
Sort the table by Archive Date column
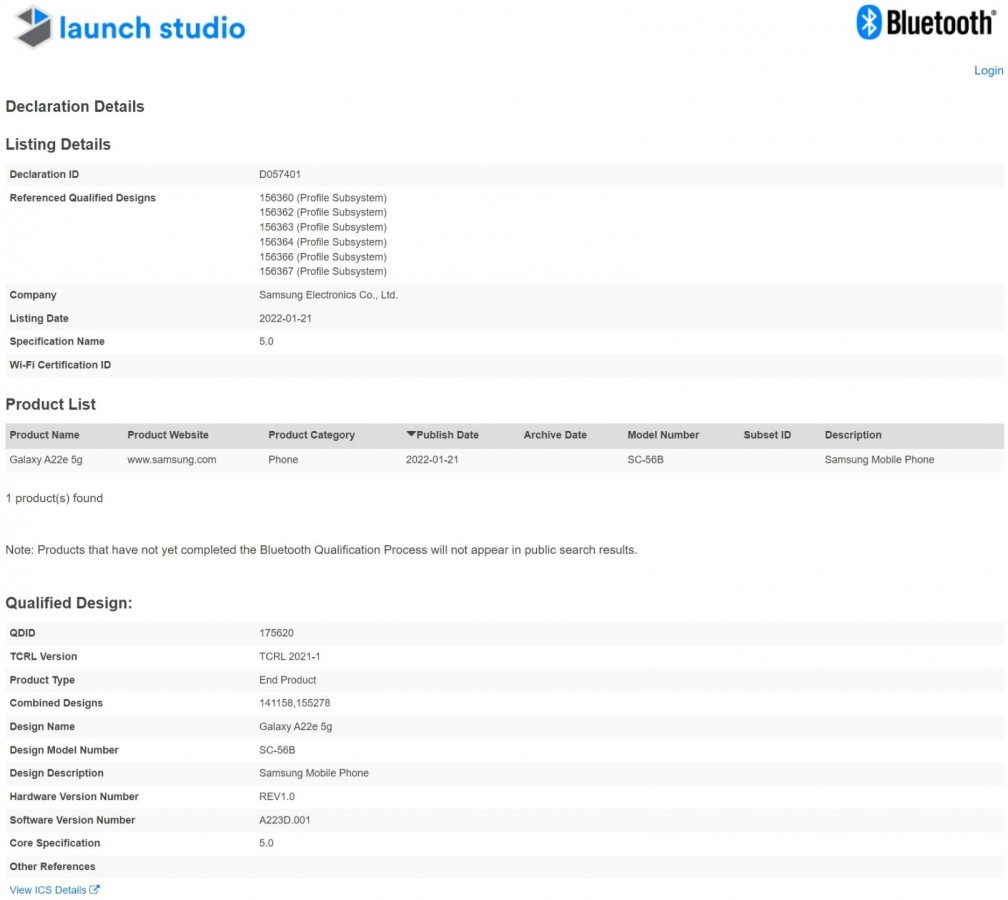[555, 435]
